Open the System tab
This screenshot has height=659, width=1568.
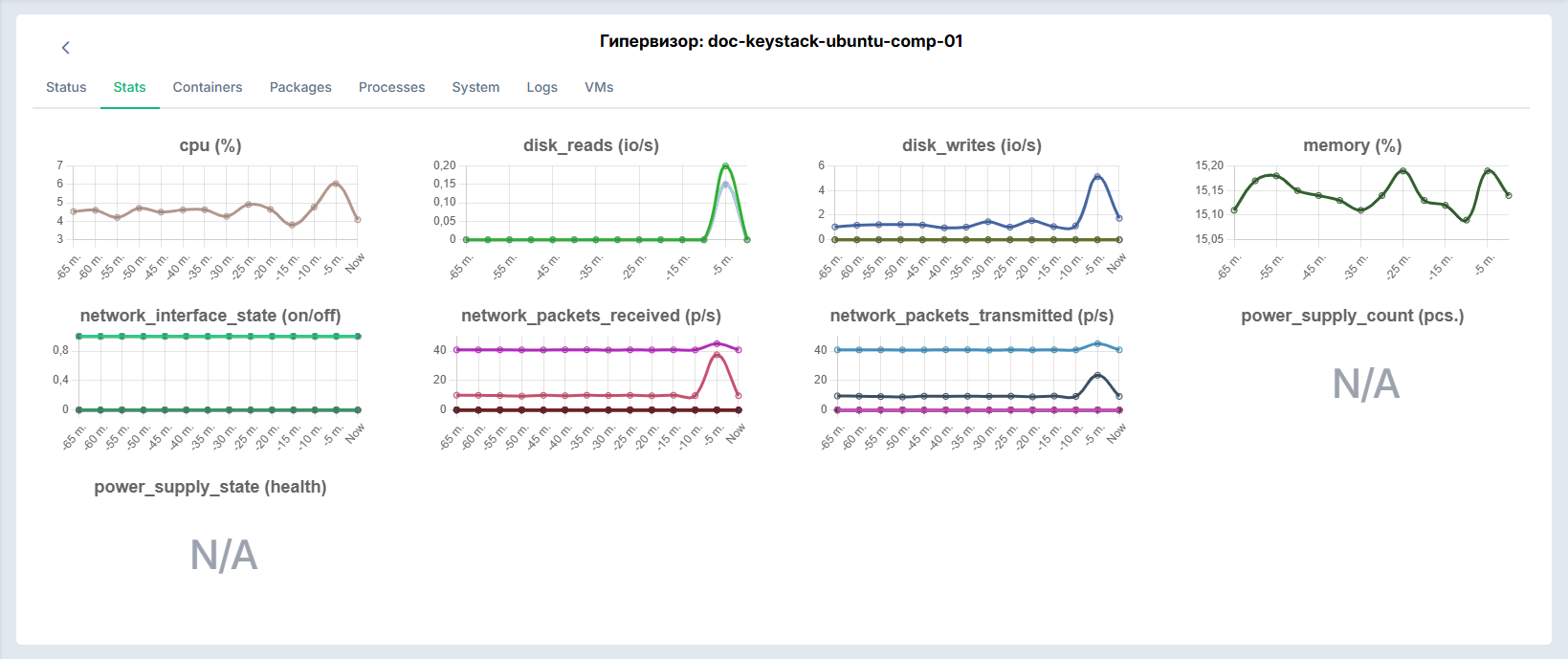tap(475, 87)
